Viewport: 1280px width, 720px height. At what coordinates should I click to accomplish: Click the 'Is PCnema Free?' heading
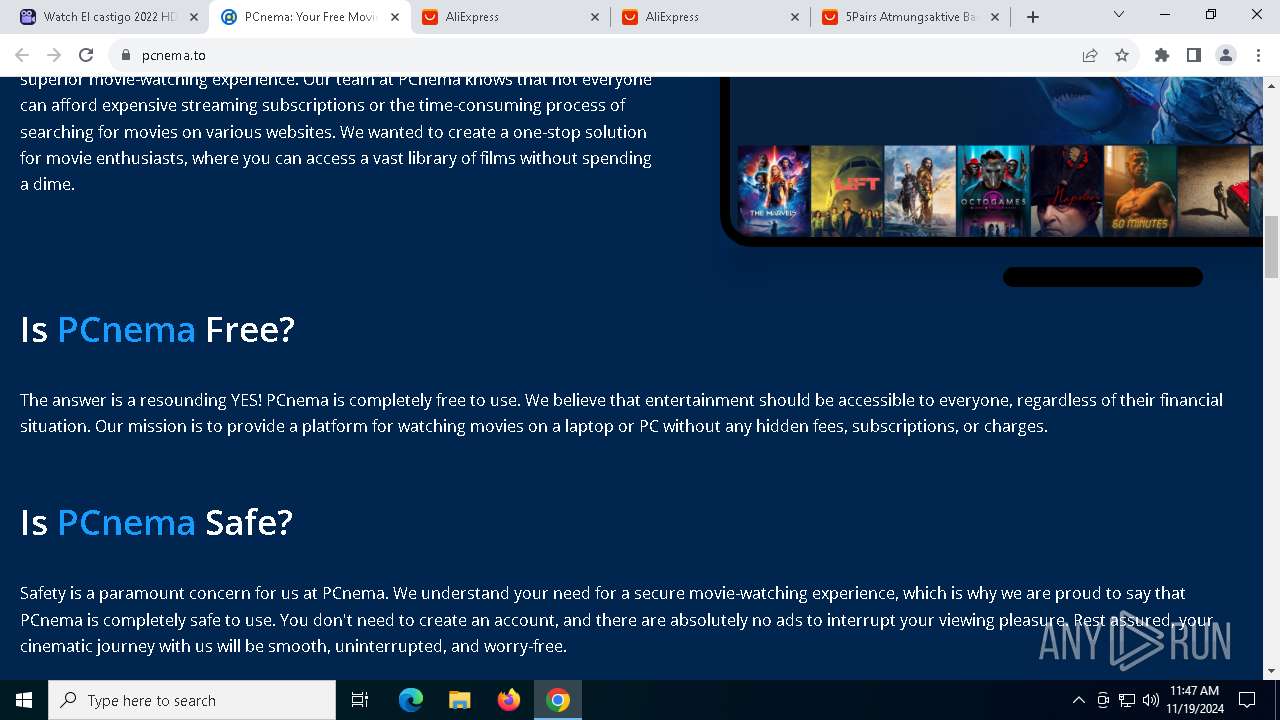(x=157, y=329)
